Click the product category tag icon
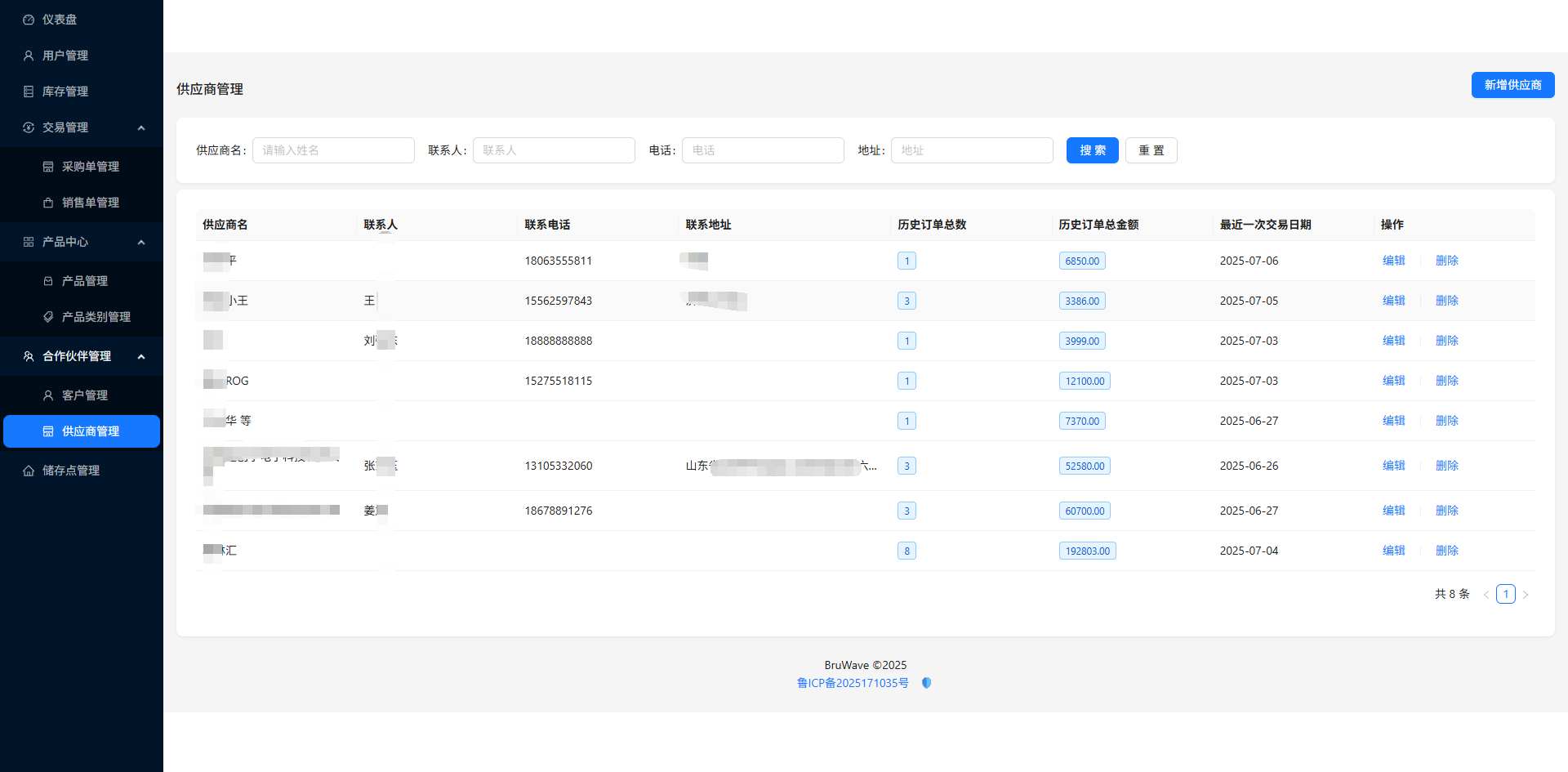Screen dimensions: 1568x772 coord(48,317)
